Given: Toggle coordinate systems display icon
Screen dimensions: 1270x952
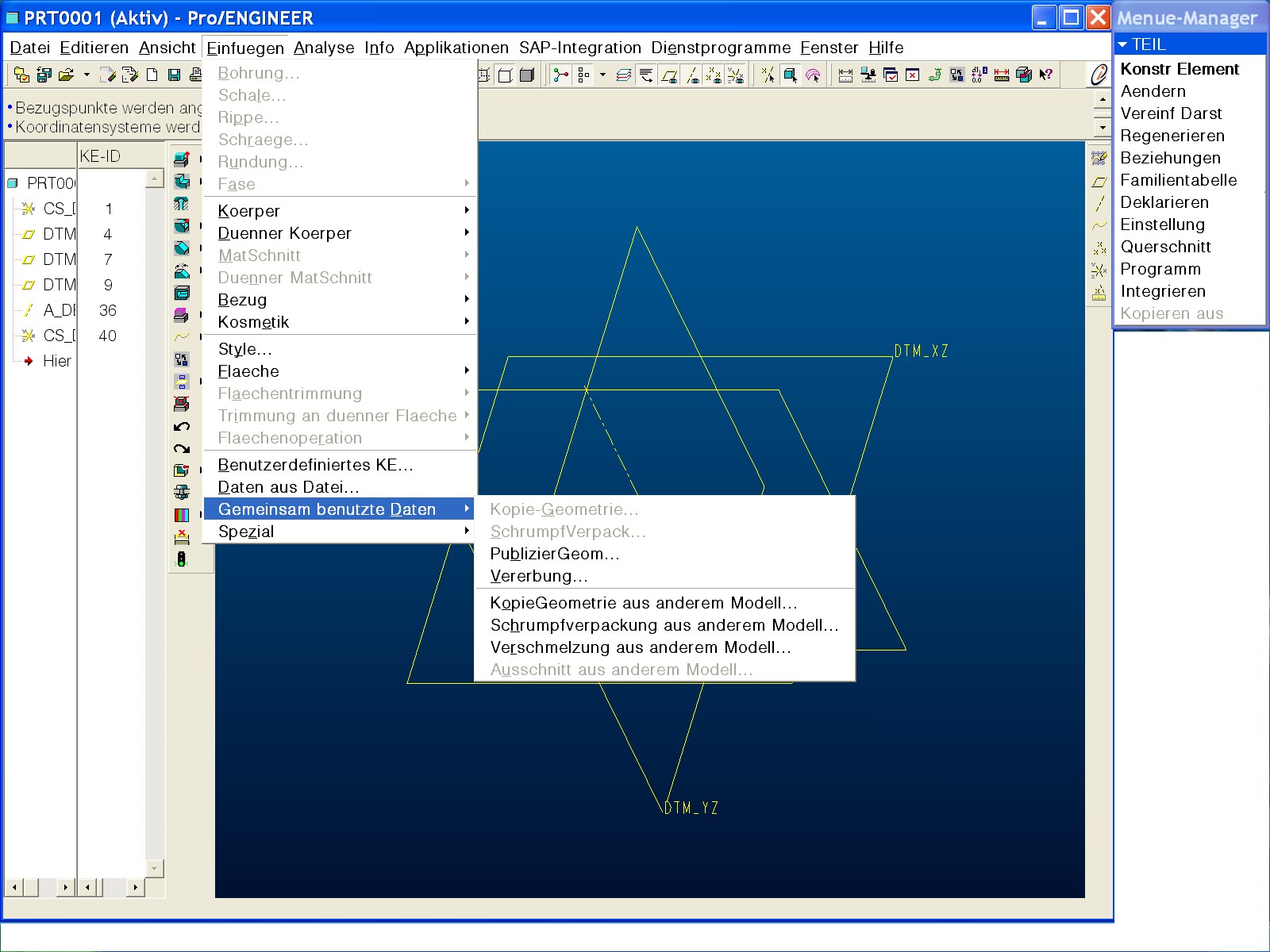Looking at the screenshot, I should 737,75.
